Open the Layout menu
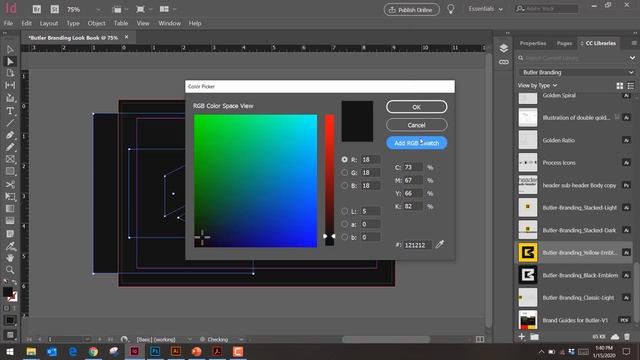 click(49, 23)
